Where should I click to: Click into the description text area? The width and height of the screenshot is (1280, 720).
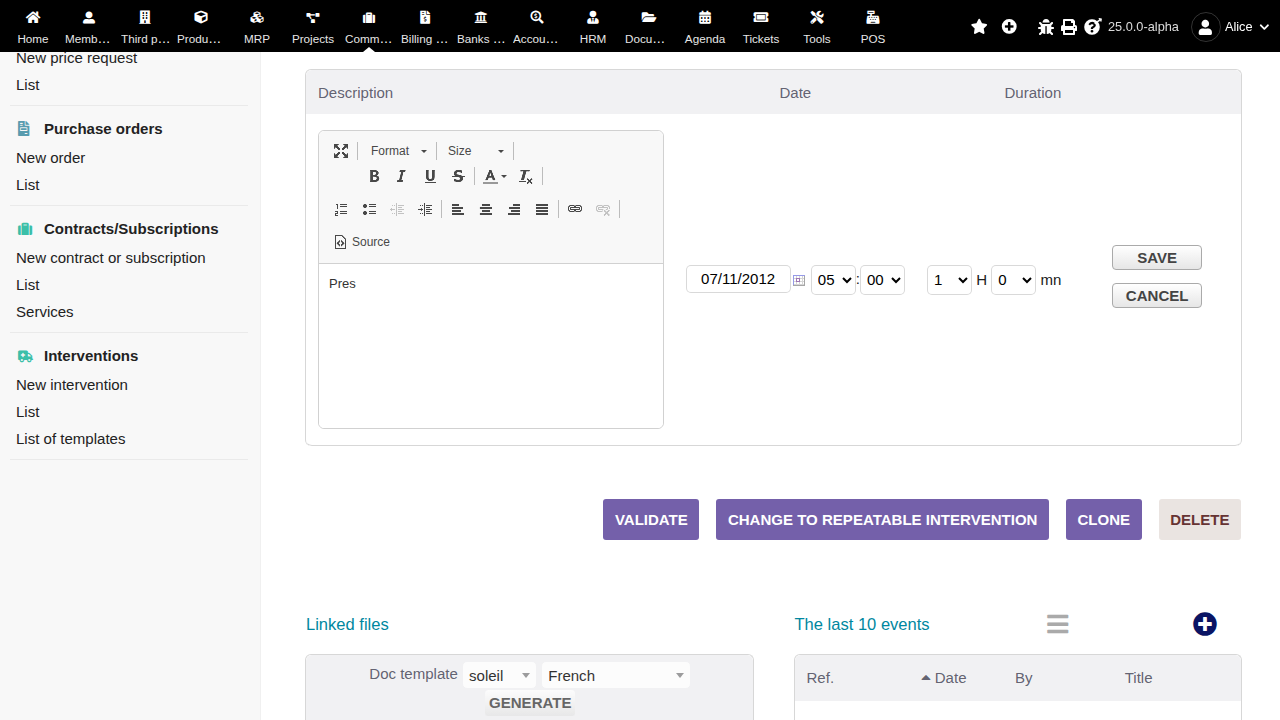(491, 345)
